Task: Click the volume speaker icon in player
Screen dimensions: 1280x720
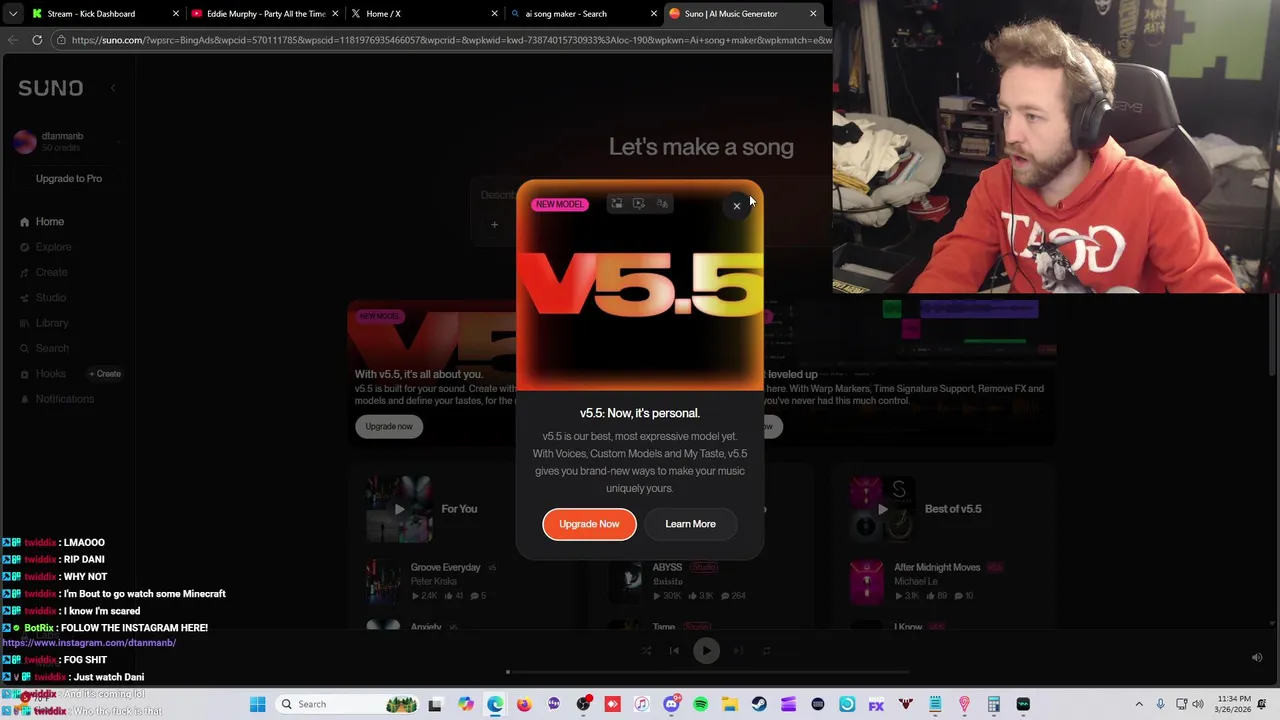Action: coord(1257,658)
